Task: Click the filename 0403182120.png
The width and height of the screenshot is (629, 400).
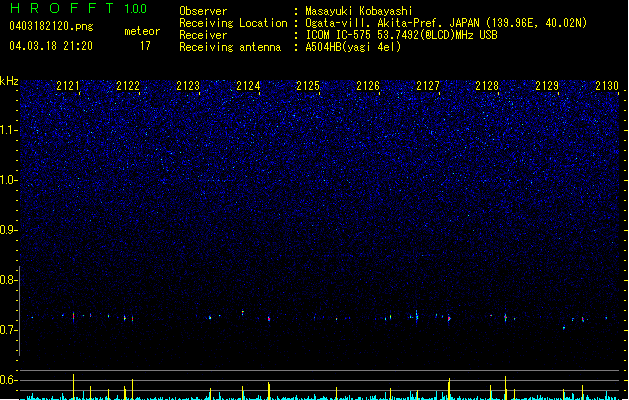Action: [x=51, y=26]
